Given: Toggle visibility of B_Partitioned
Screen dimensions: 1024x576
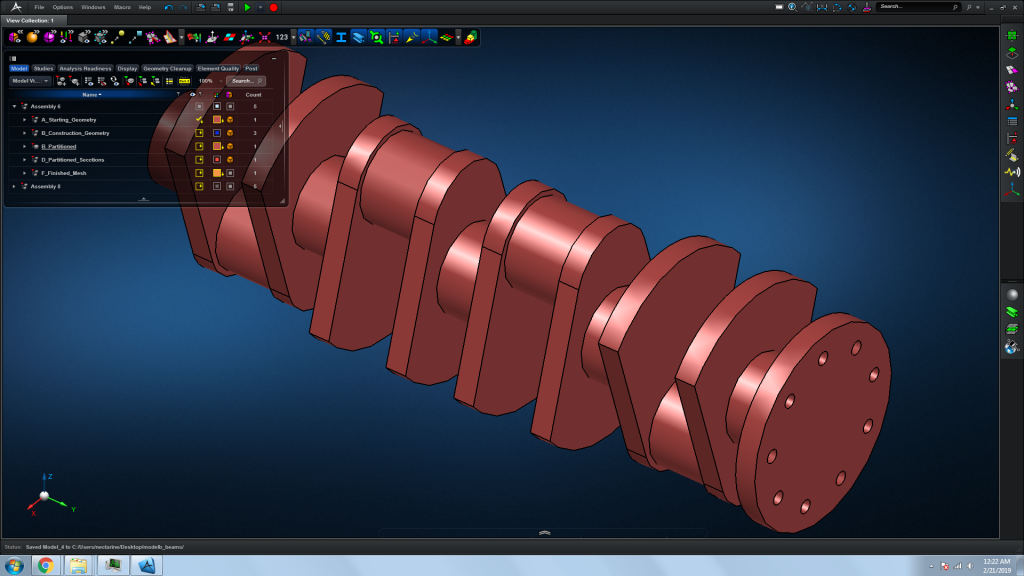Looking at the screenshot, I should [x=199, y=146].
